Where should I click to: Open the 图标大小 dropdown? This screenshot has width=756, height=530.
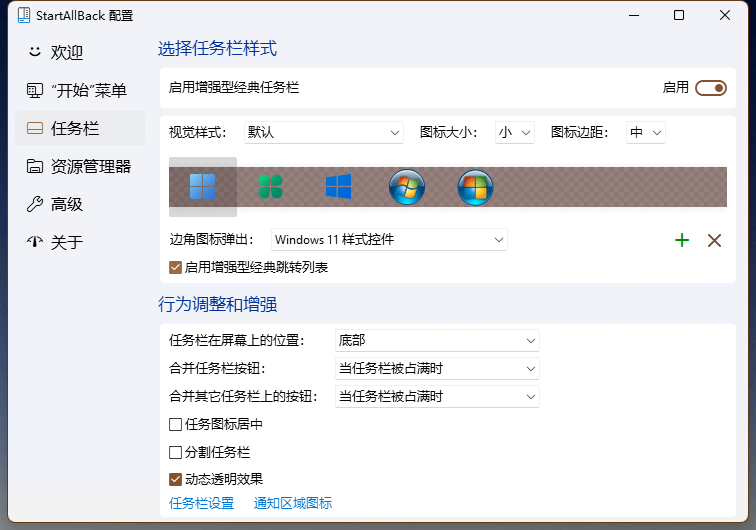[x=514, y=132]
